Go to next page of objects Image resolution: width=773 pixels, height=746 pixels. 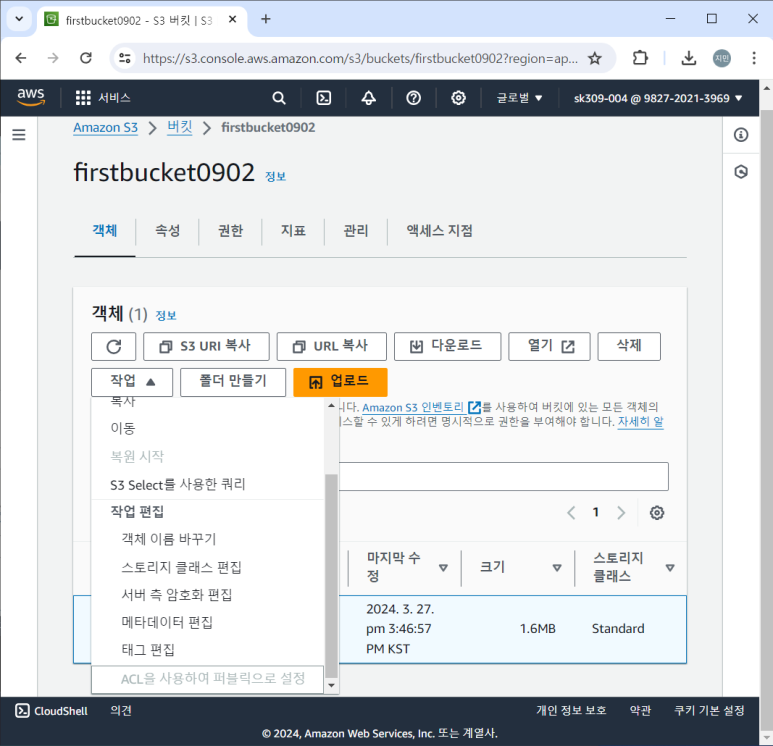coord(621,513)
